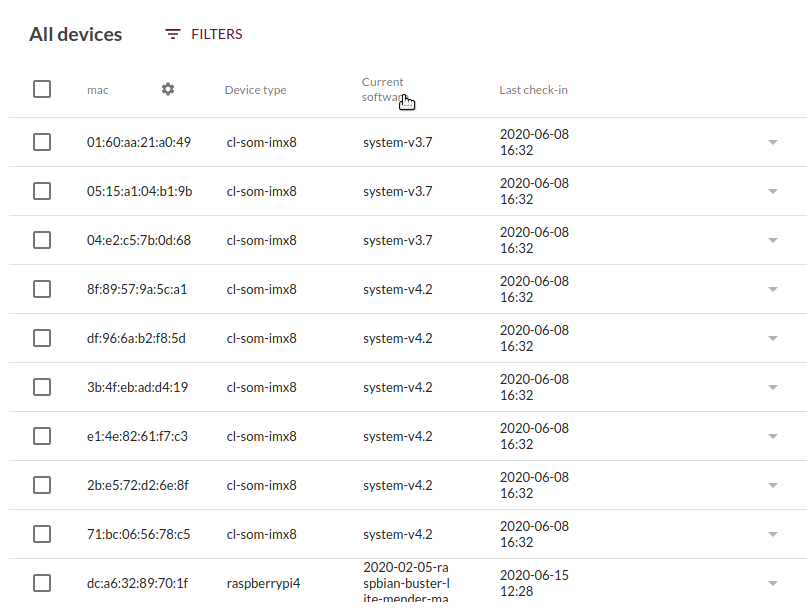Viewport: 807px width, 611px height.
Task: Expand details for device 05:15:a1:04:b1:9b
Action: pos(772,190)
